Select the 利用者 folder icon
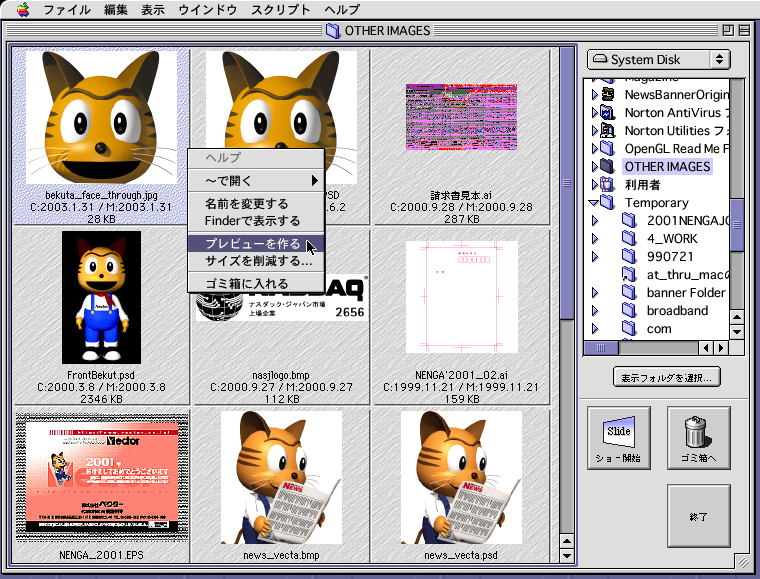 607,184
